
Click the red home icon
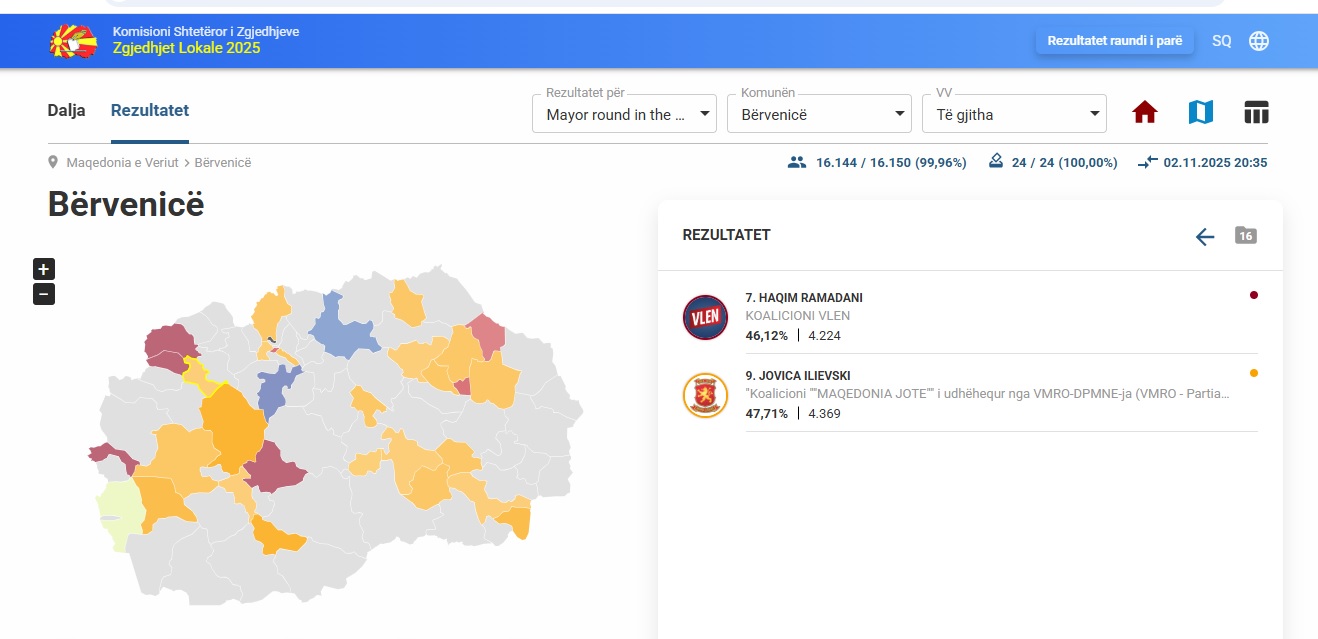click(1145, 113)
